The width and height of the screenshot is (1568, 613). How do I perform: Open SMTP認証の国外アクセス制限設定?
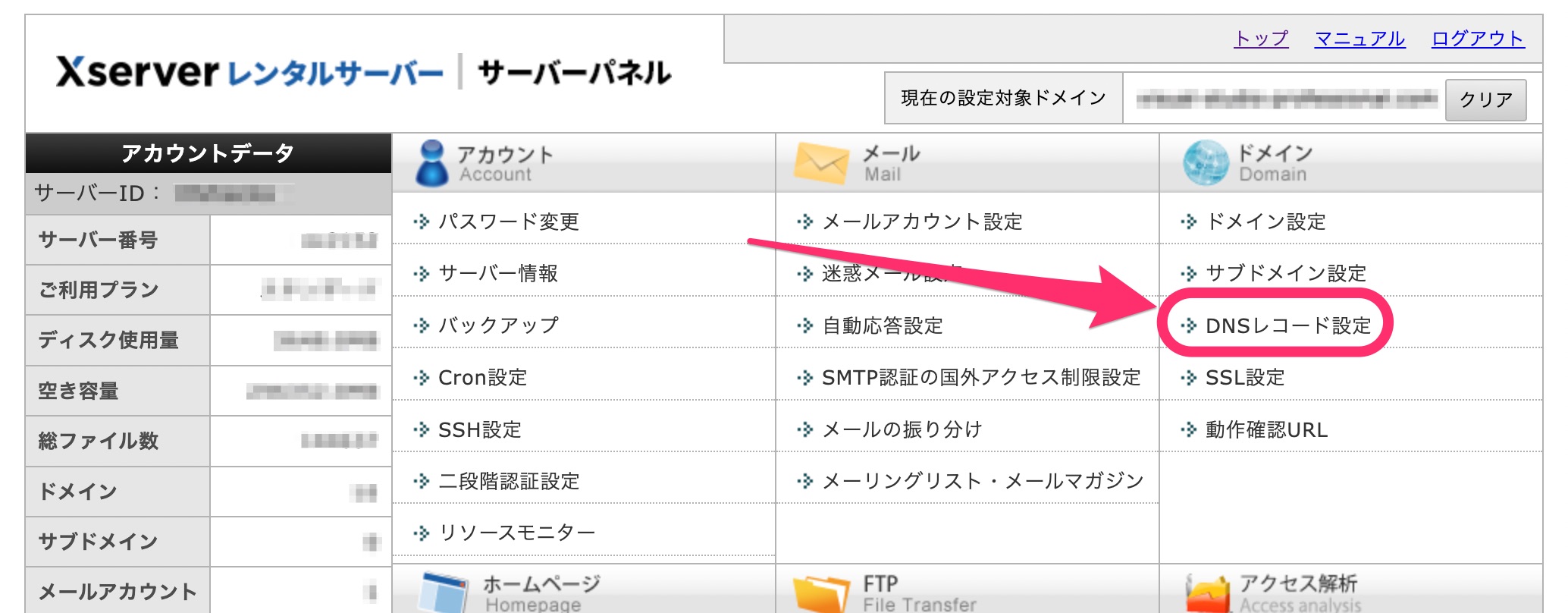(981, 377)
